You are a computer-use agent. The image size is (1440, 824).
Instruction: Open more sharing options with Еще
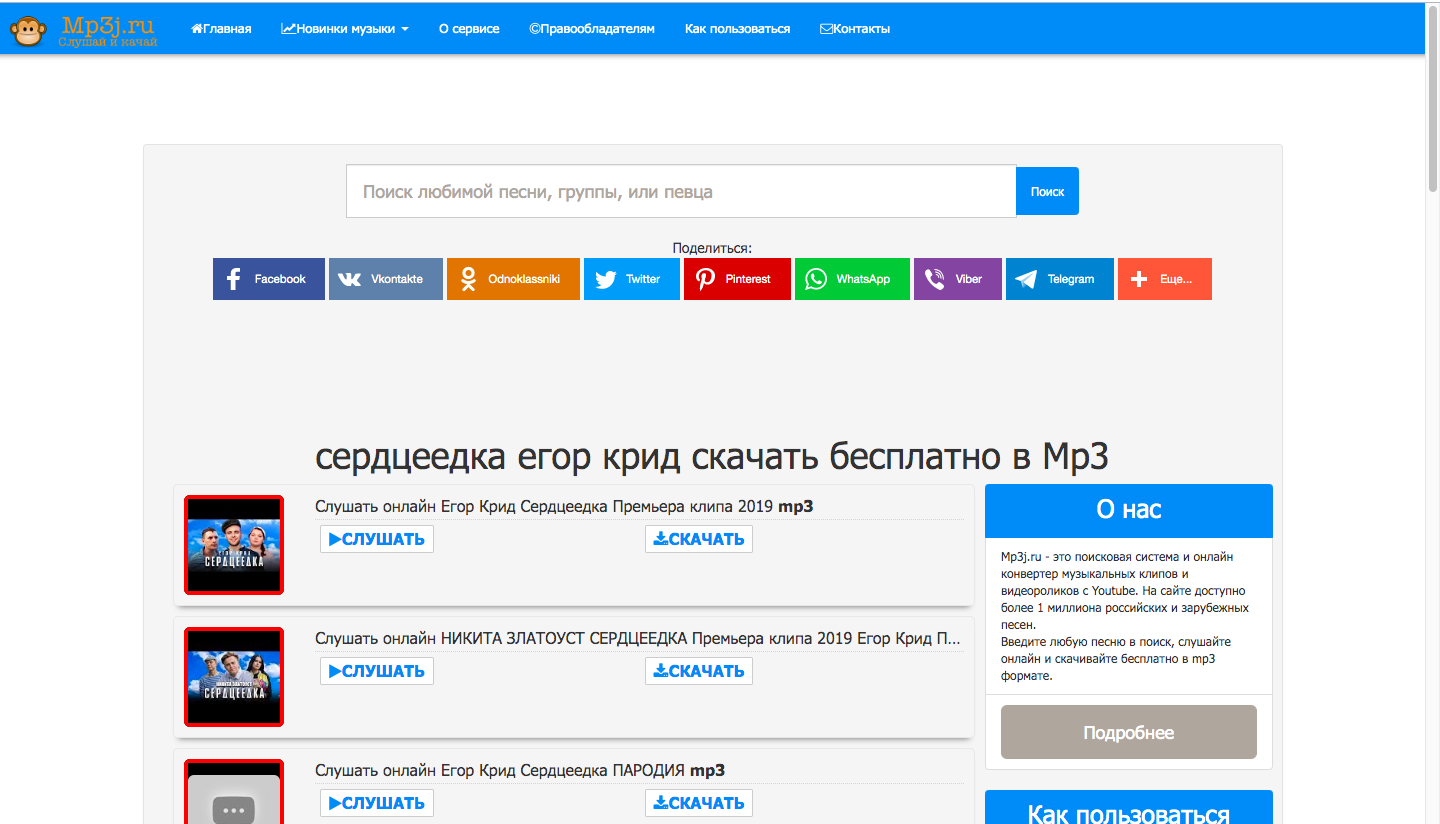point(1165,279)
